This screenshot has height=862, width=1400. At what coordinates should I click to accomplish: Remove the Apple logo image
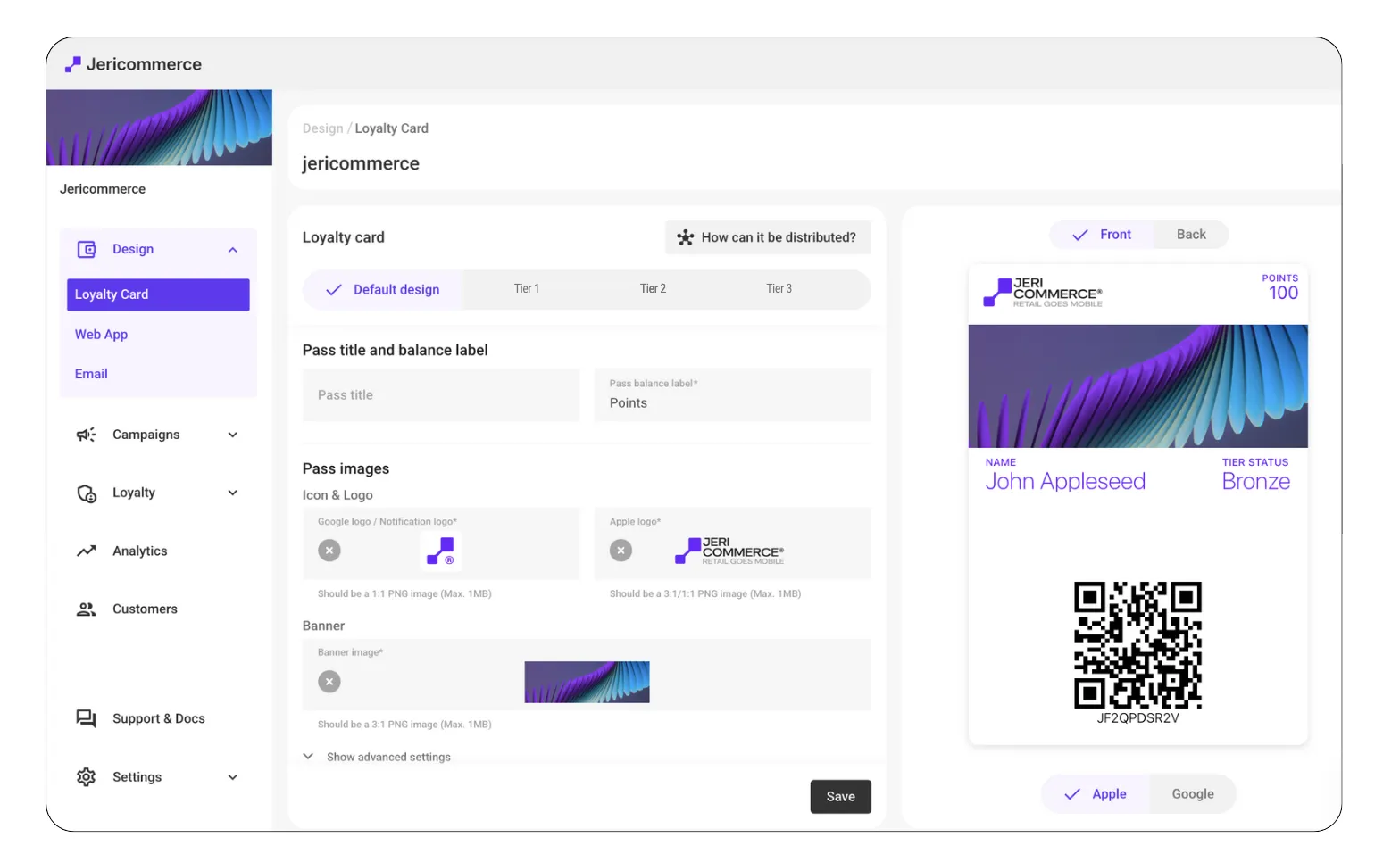pyautogui.click(x=621, y=551)
